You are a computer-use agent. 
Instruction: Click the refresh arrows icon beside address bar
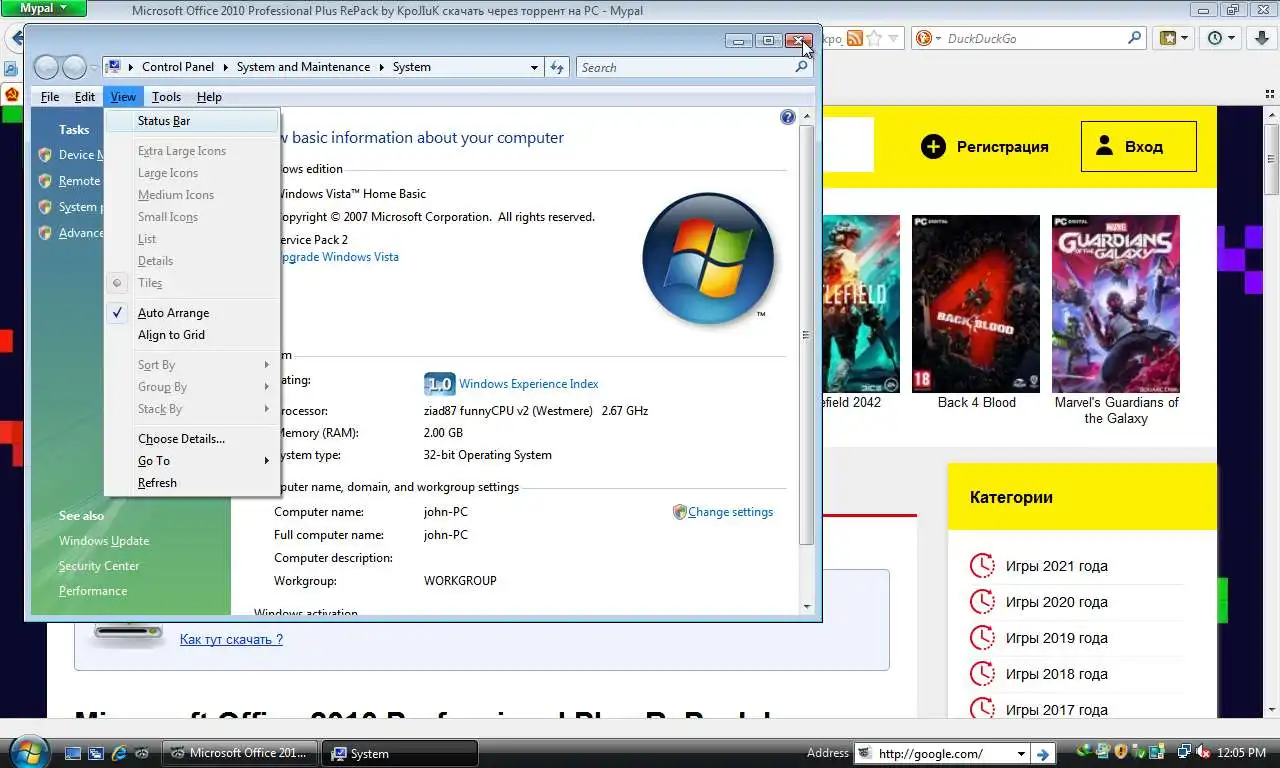click(558, 67)
